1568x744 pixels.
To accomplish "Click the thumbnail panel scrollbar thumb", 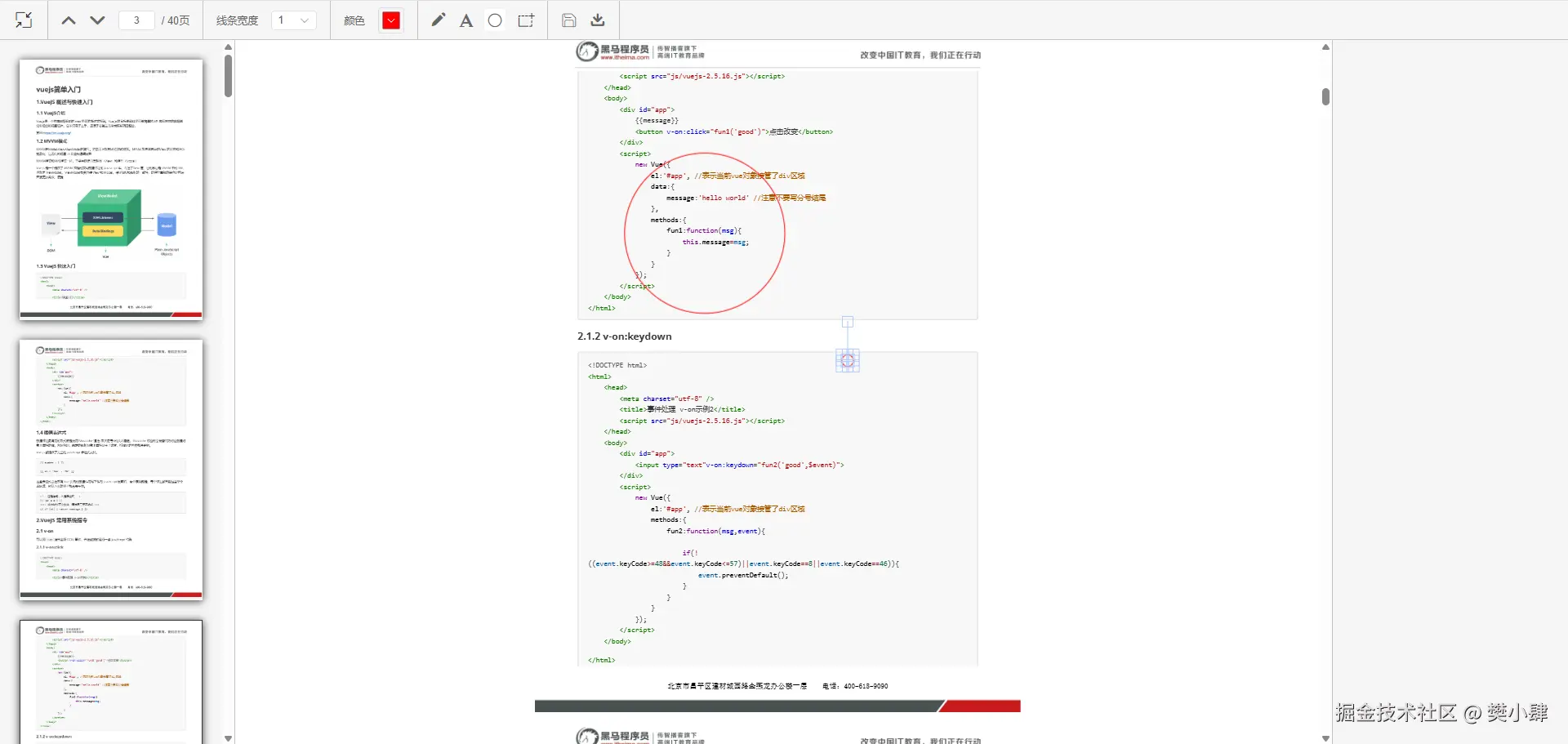I will coord(229,76).
